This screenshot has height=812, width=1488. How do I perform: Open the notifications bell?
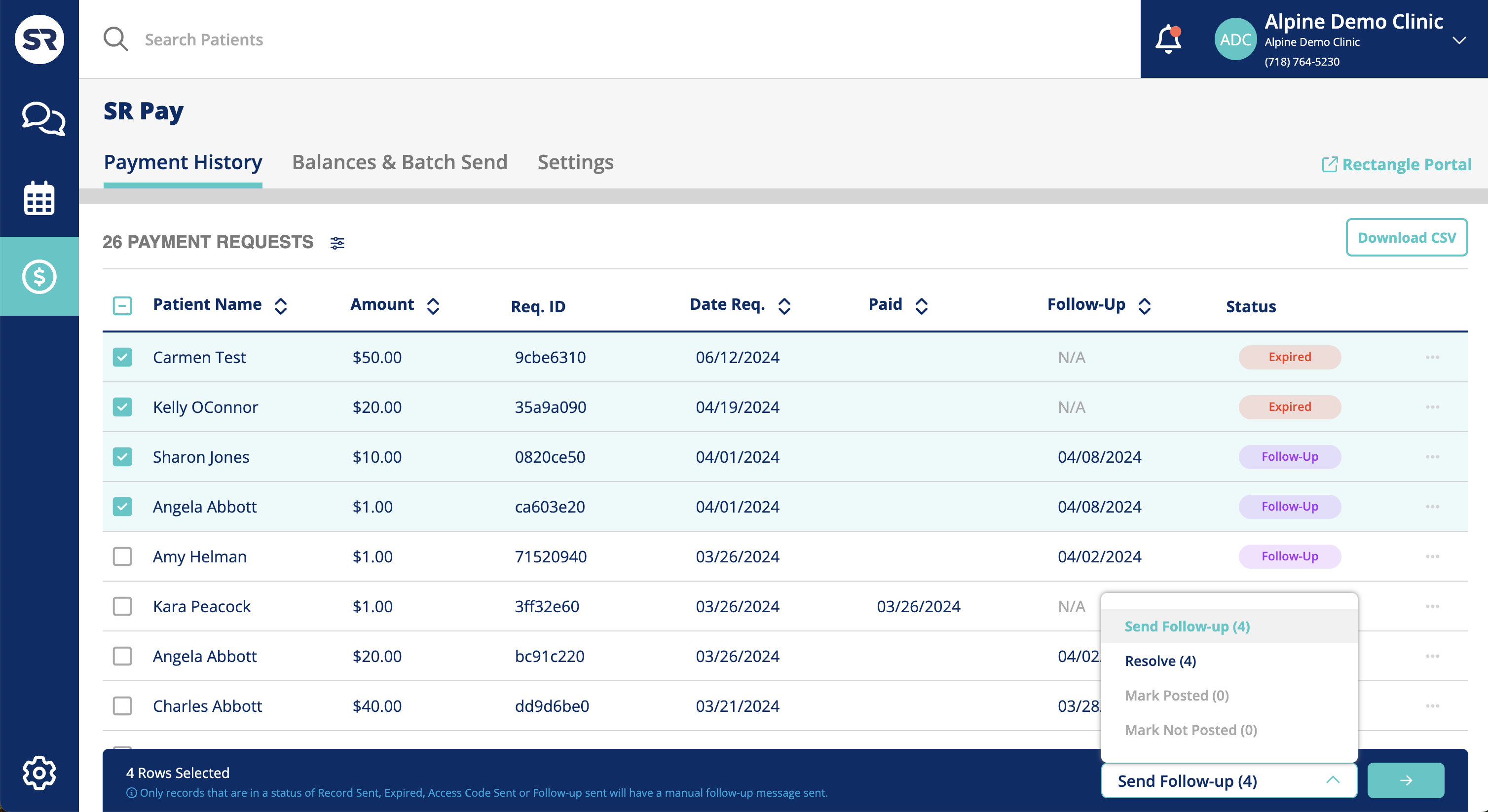point(1168,39)
